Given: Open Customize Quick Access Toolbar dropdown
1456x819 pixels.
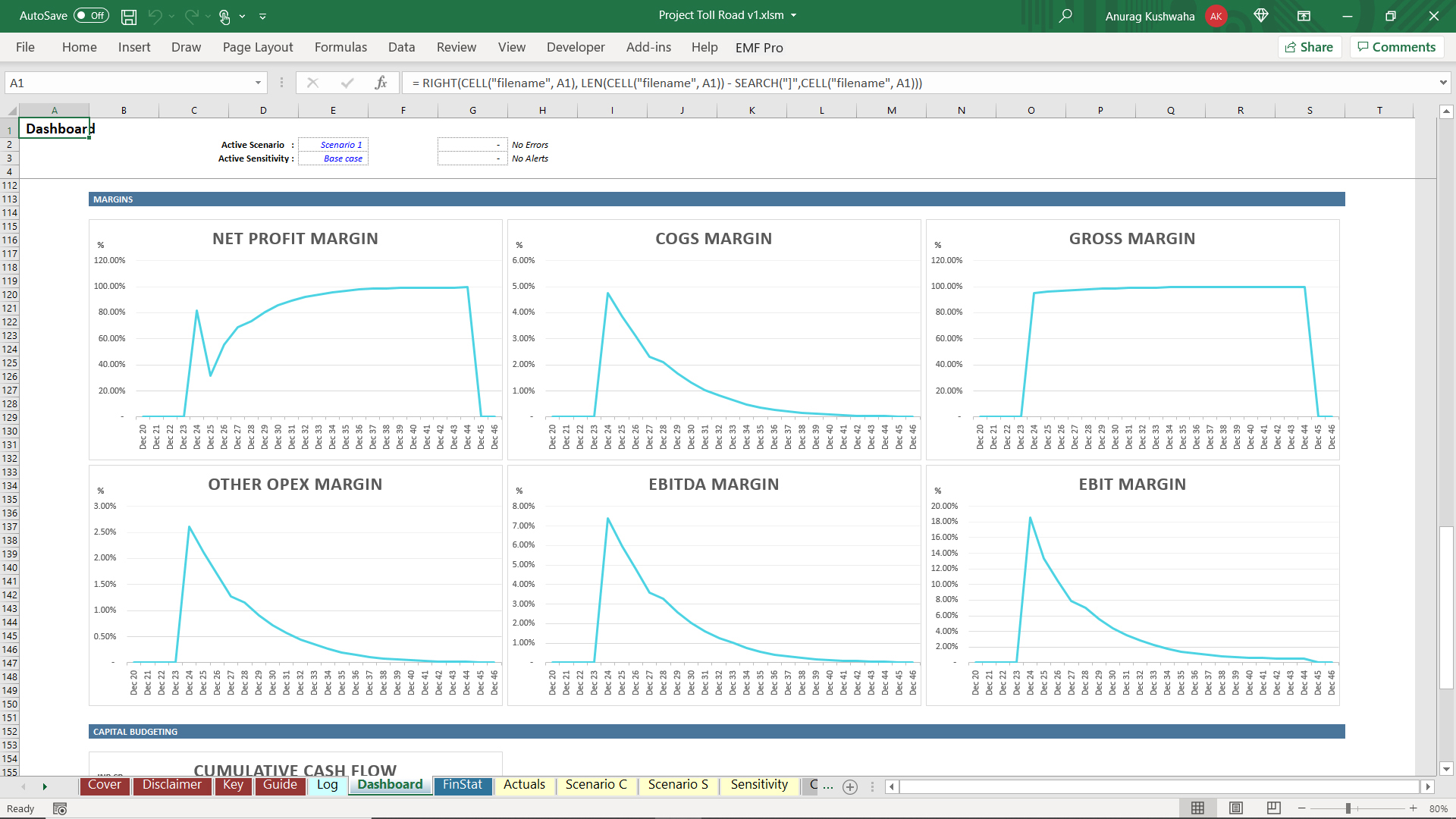Looking at the screenshot, I should [263, 16].
